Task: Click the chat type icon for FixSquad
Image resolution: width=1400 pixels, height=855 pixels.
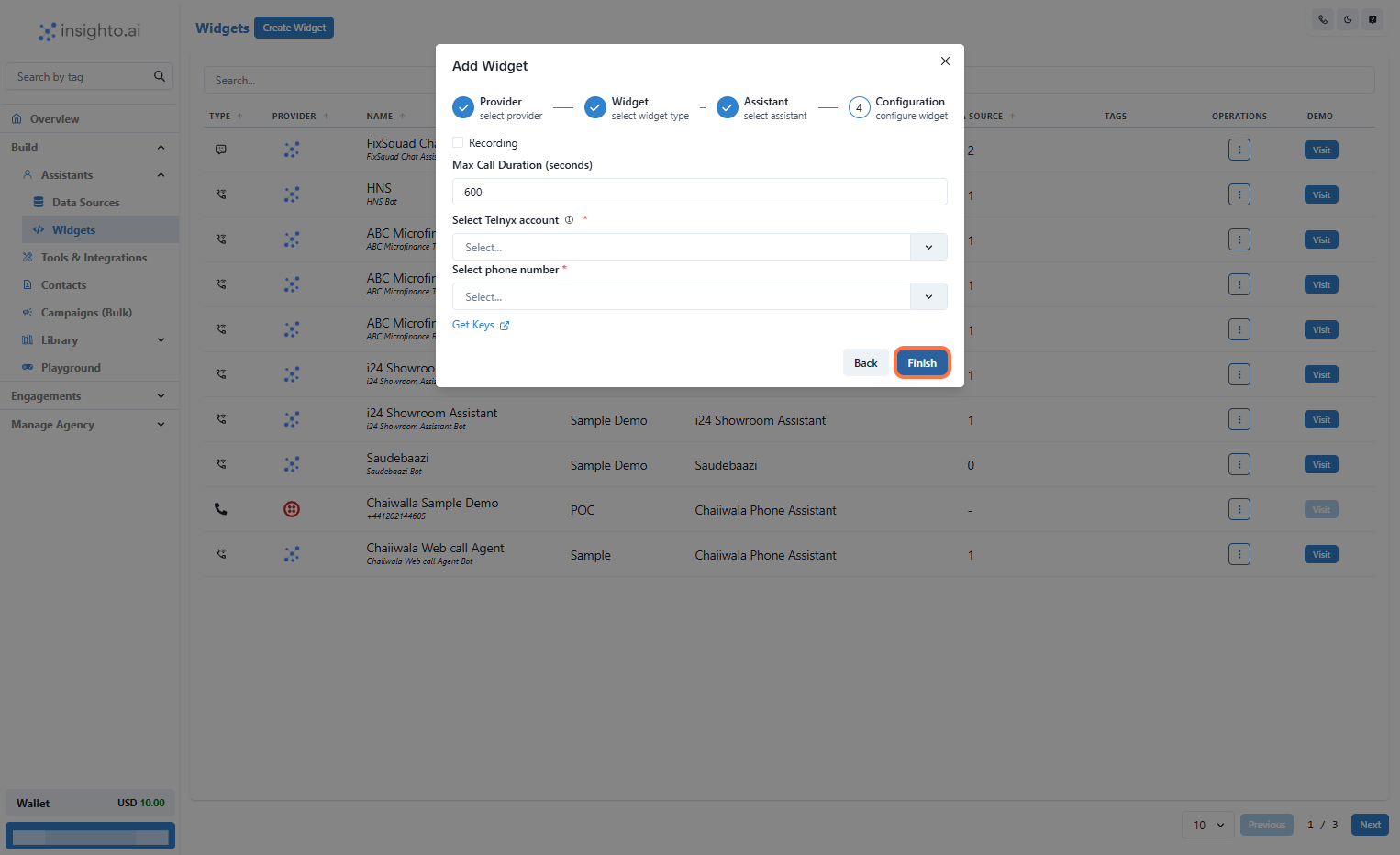Action: coord(220,150)
